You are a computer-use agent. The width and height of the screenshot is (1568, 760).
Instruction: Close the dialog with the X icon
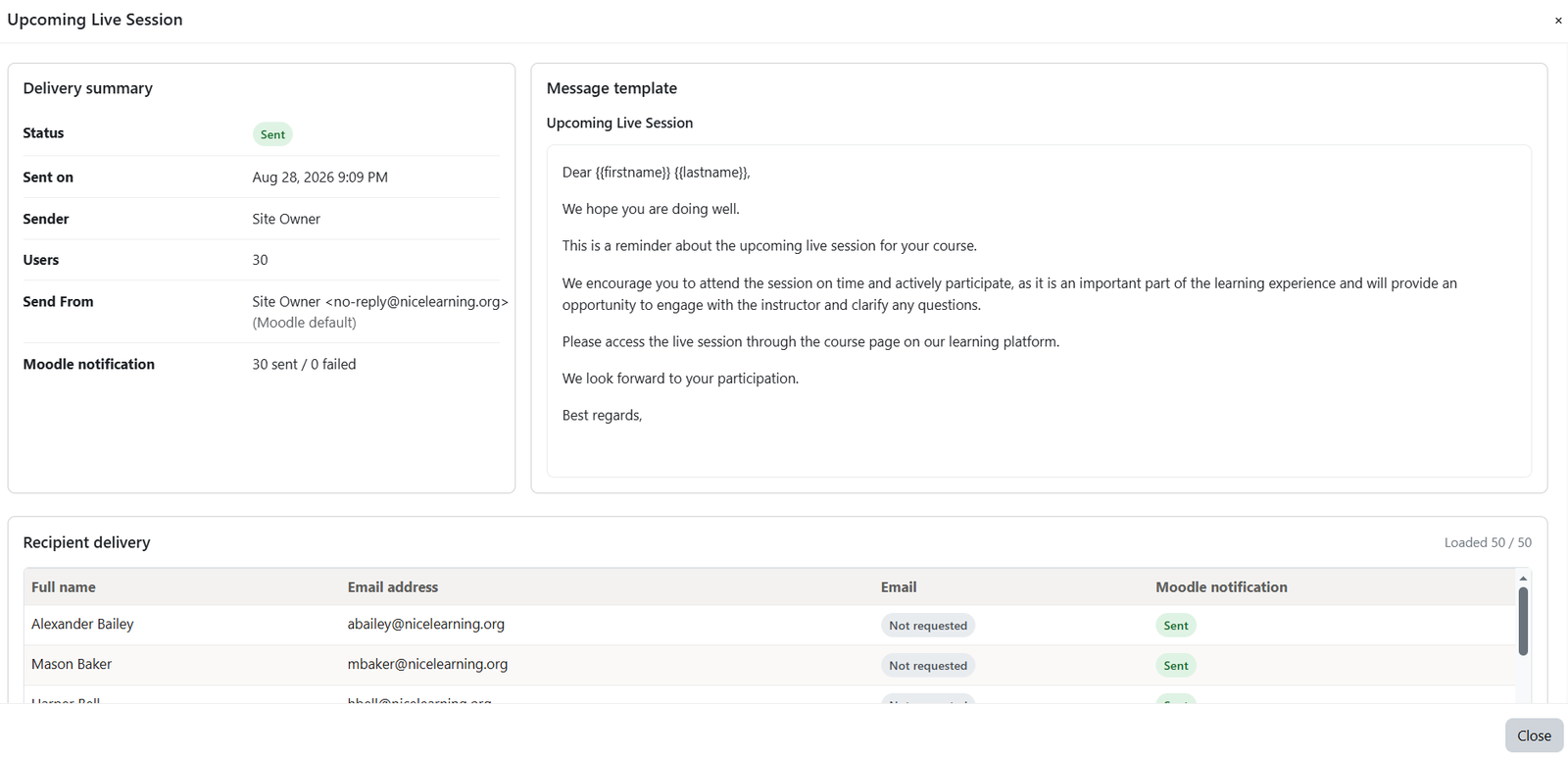(1558, 21)
